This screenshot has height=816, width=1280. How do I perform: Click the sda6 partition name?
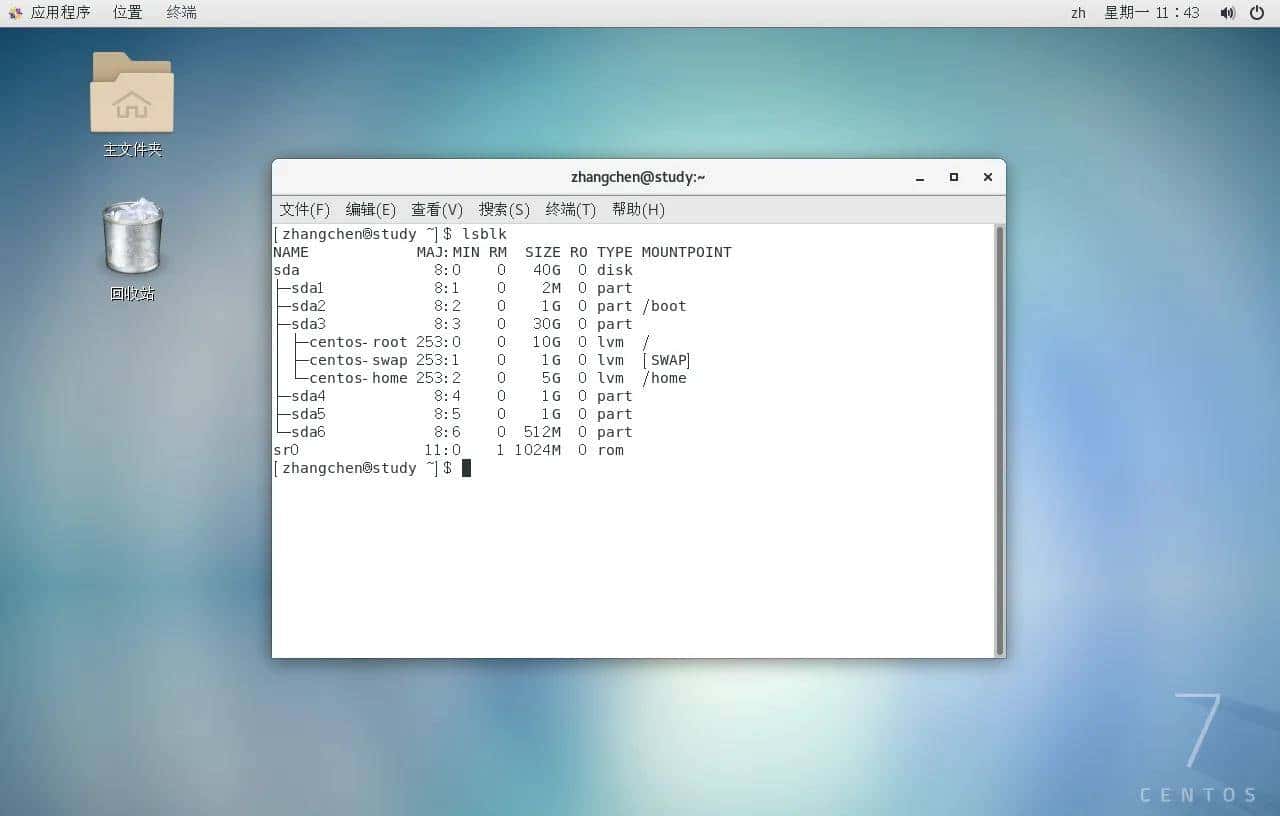click(308, 432)
